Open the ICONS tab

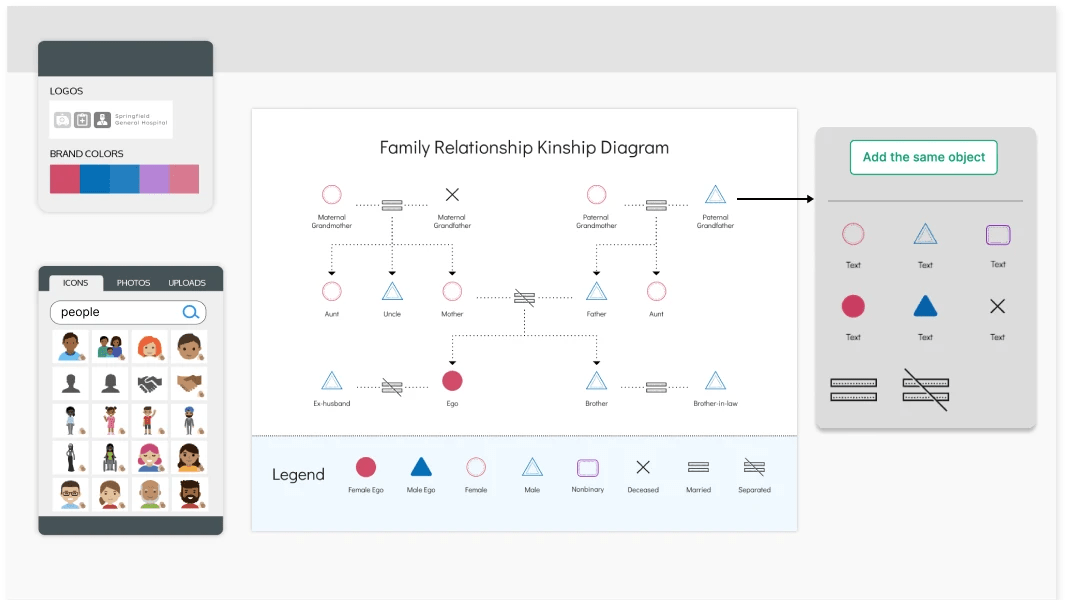click(75, 282)
